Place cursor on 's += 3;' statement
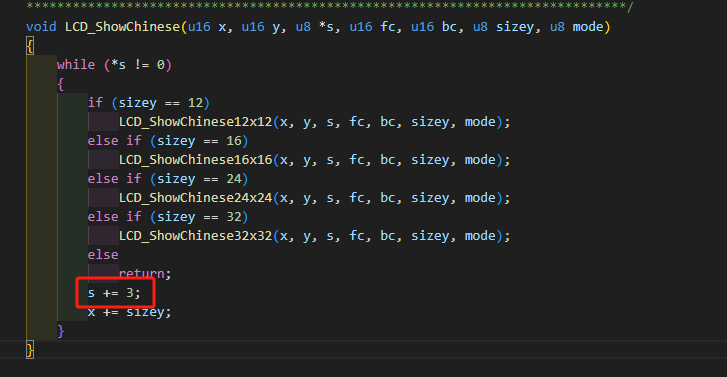Image resolution: width=727 pixels, height=377 pixels. pyautogui.click(x=114, y=293)
